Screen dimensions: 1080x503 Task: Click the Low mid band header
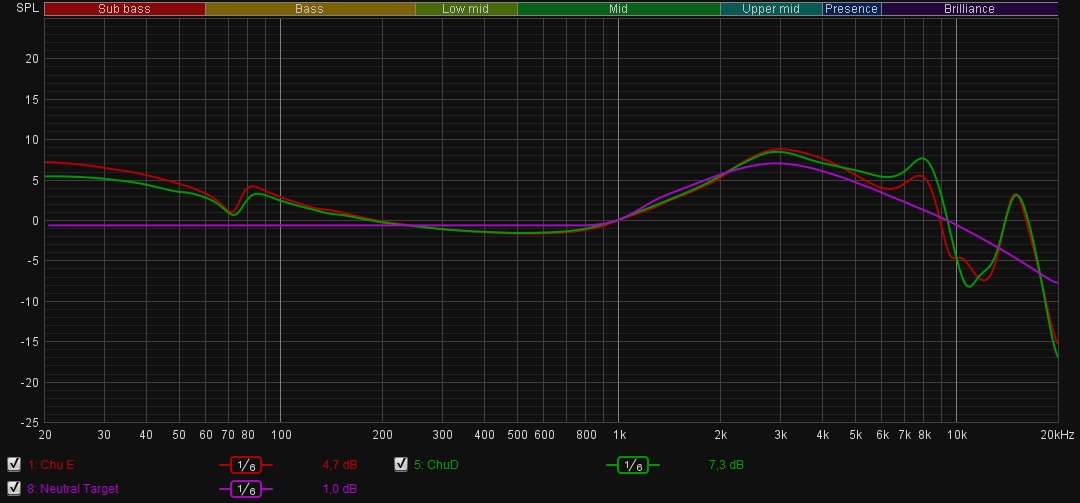466,9
